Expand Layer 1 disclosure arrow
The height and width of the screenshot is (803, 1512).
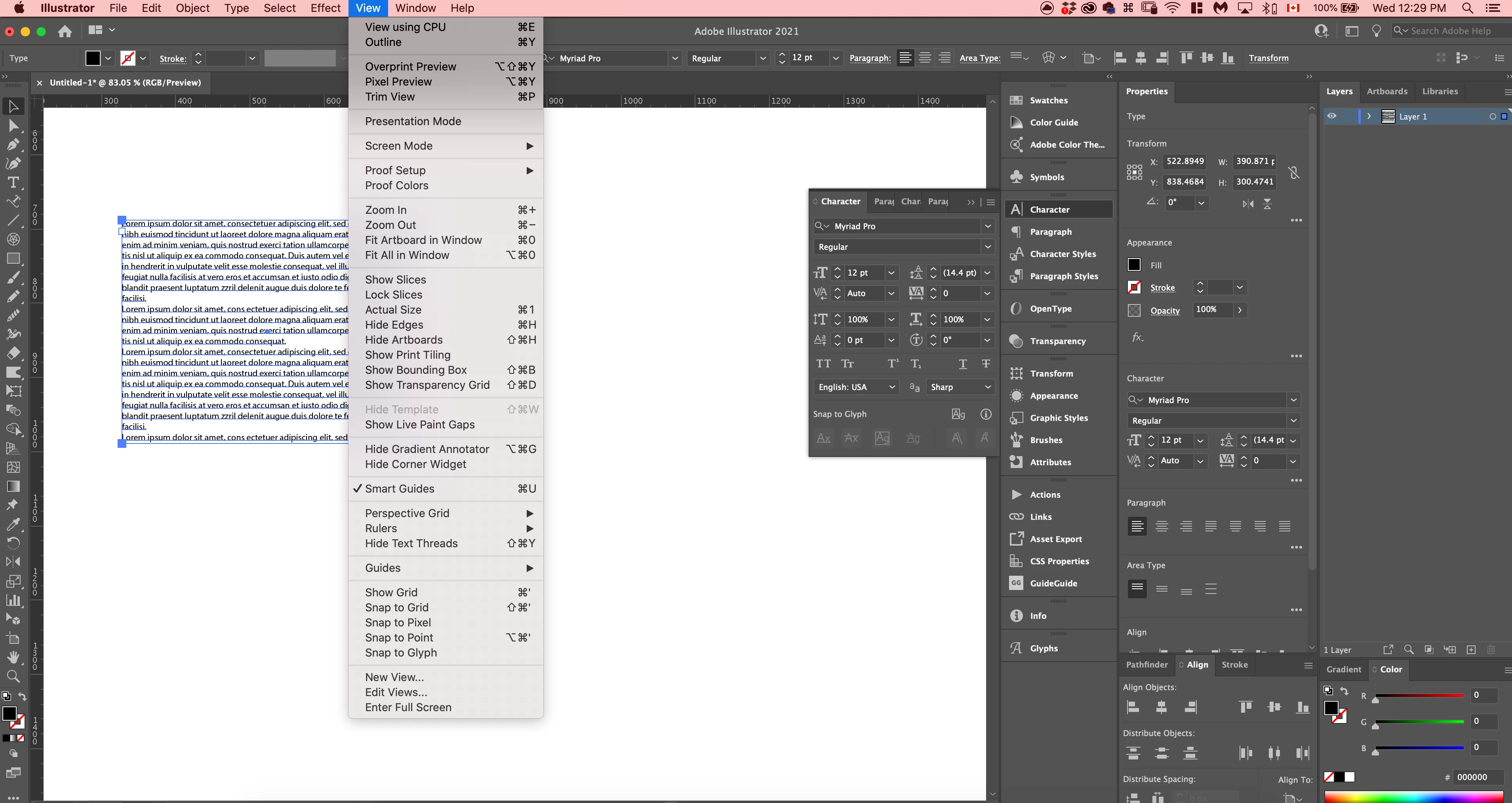pos(1369,116)
